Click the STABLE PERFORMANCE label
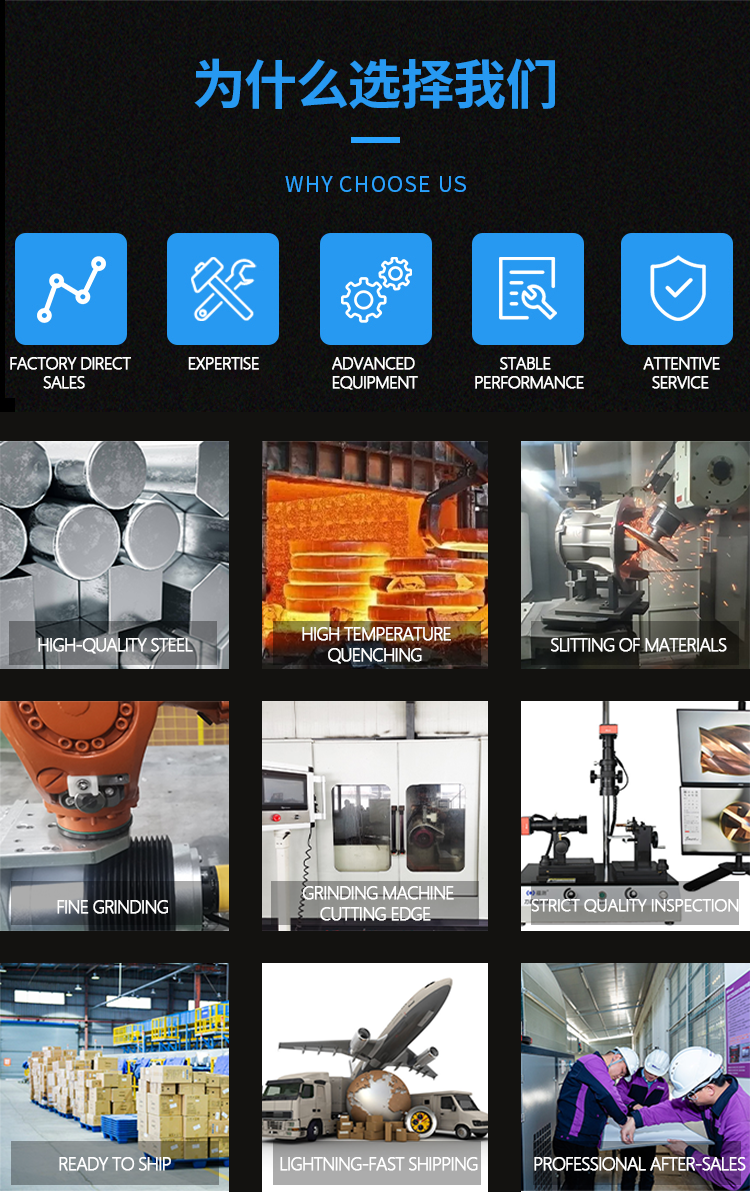 tap(528, 373)
